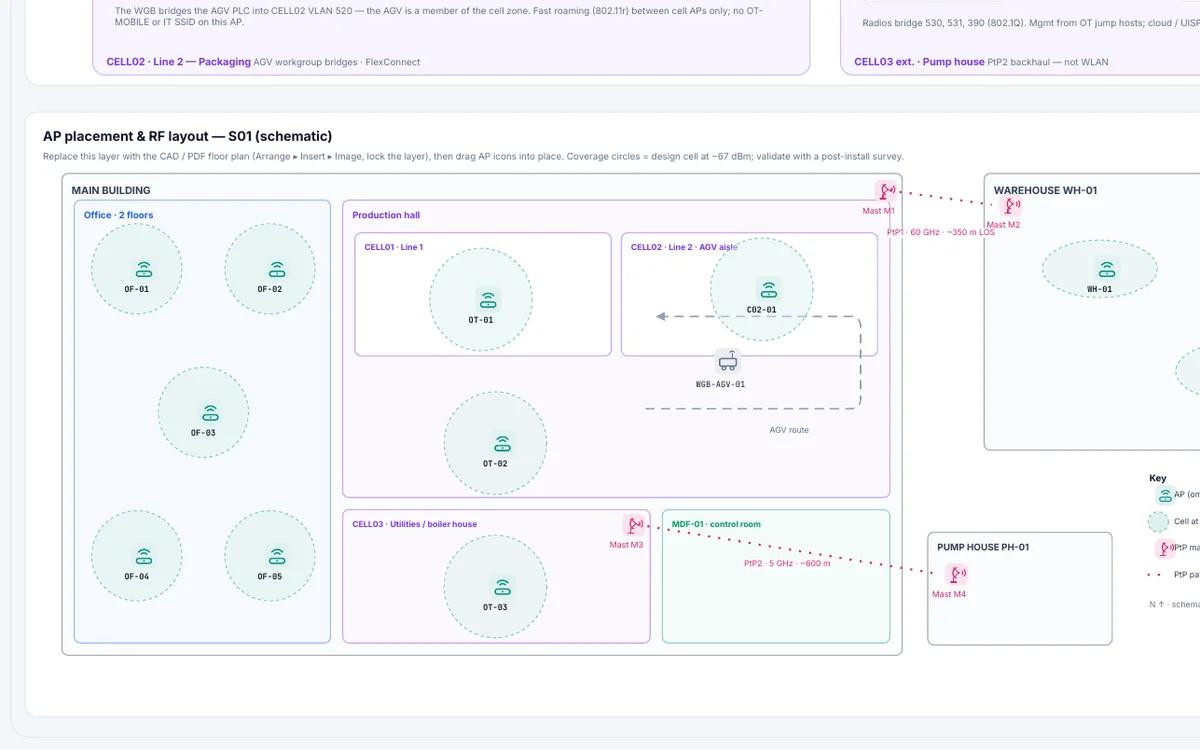Image resolution: width=1200 pixels, height=750 pixels.
Task: Select the OF-02 access point icon
Action: (277, 269)
